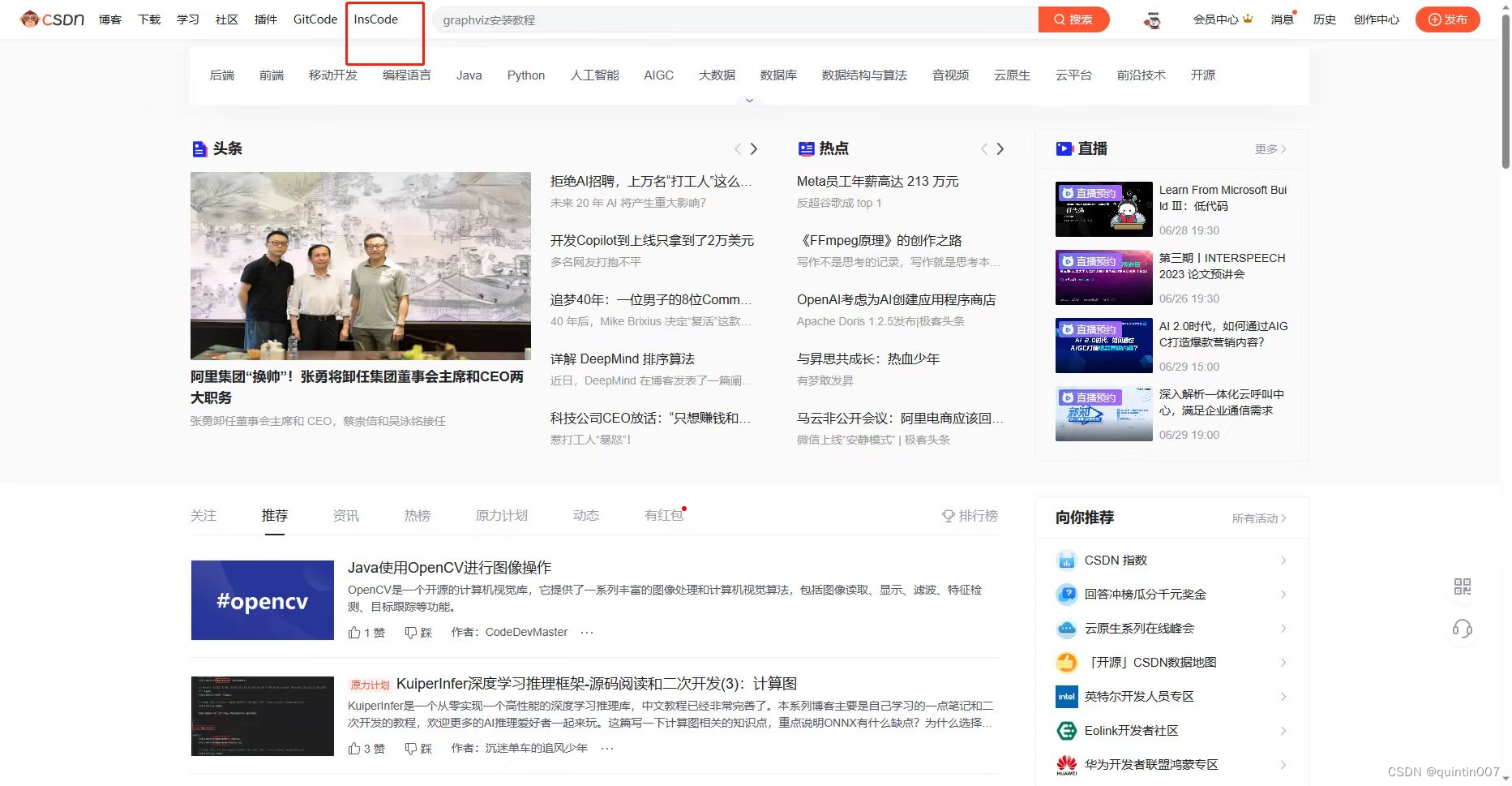Image resolution: width=1512 pixels, height=786 pixels.
Task: Open the #opencv article thumbnail
Action: point(263,600)
